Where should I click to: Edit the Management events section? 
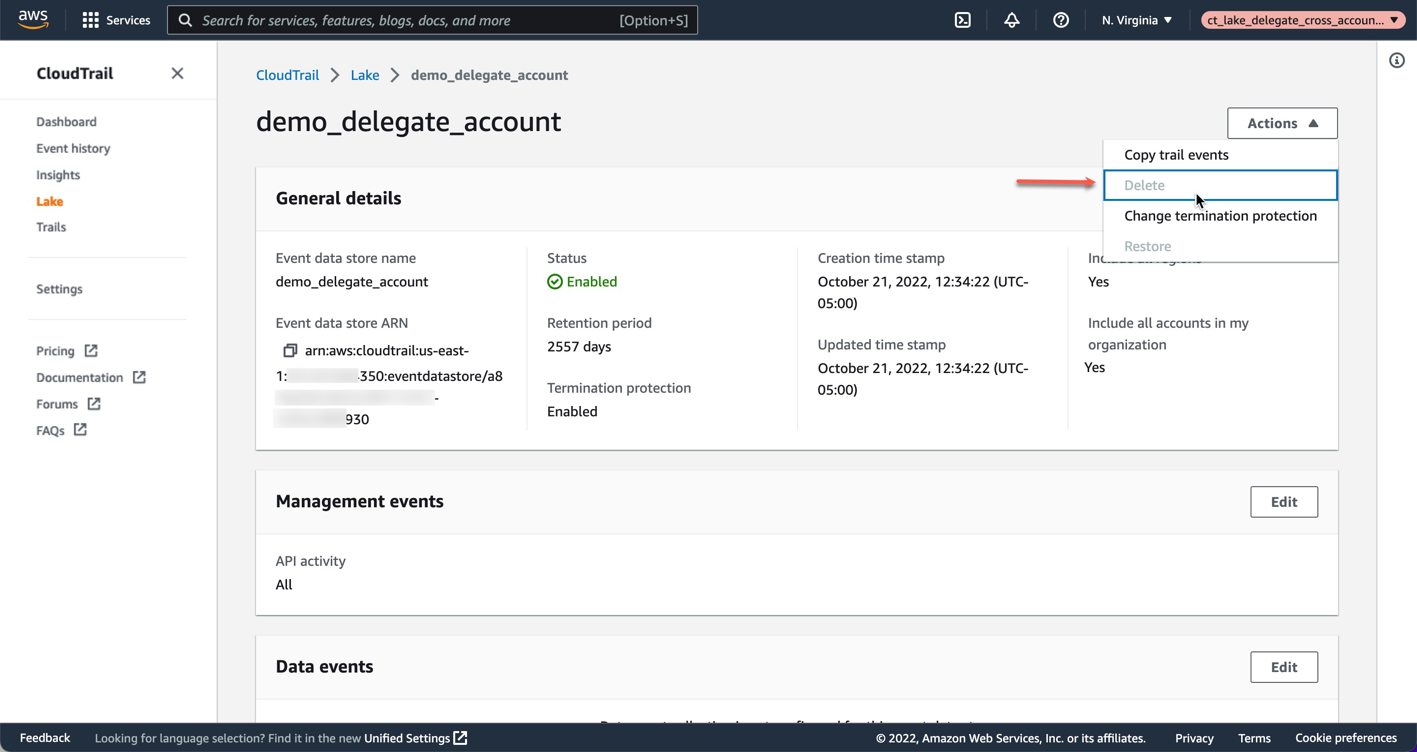pos(1283,501)
